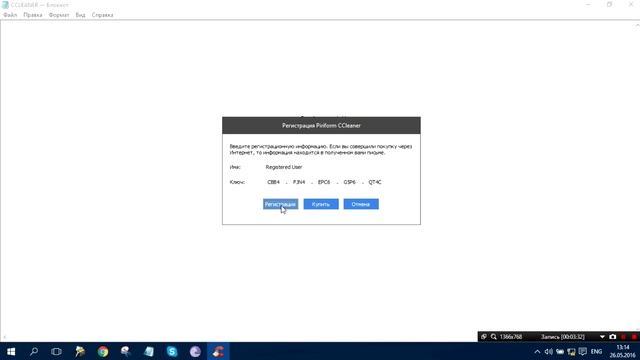
Task: Click the Отмена button
Action: (x=361, y=204)
